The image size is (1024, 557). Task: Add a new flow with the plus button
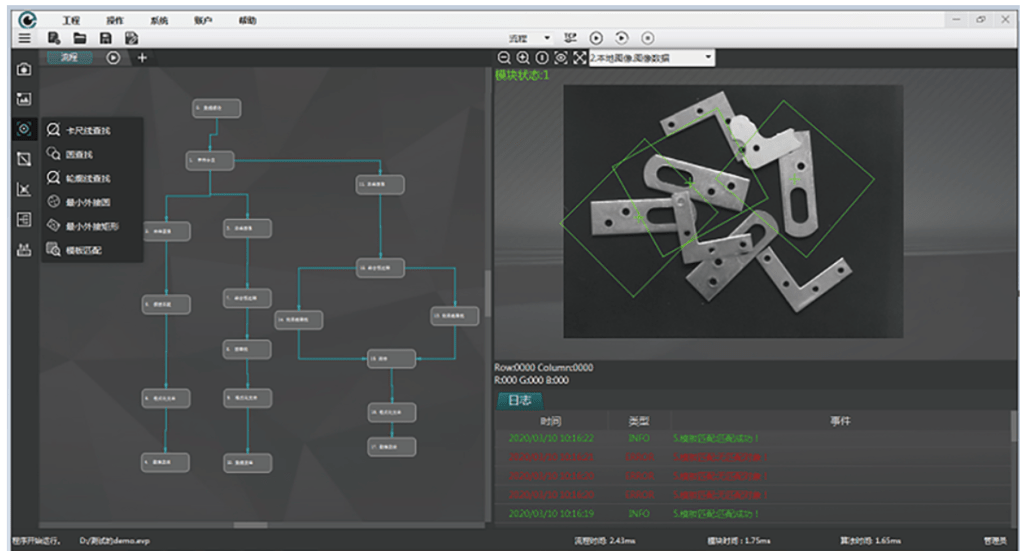click(x=142, y=58)
